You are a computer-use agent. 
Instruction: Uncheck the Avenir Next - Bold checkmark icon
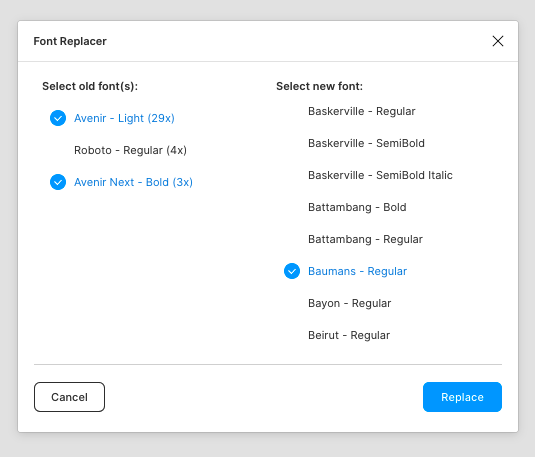pyautogui.click(x=58, y=182)
